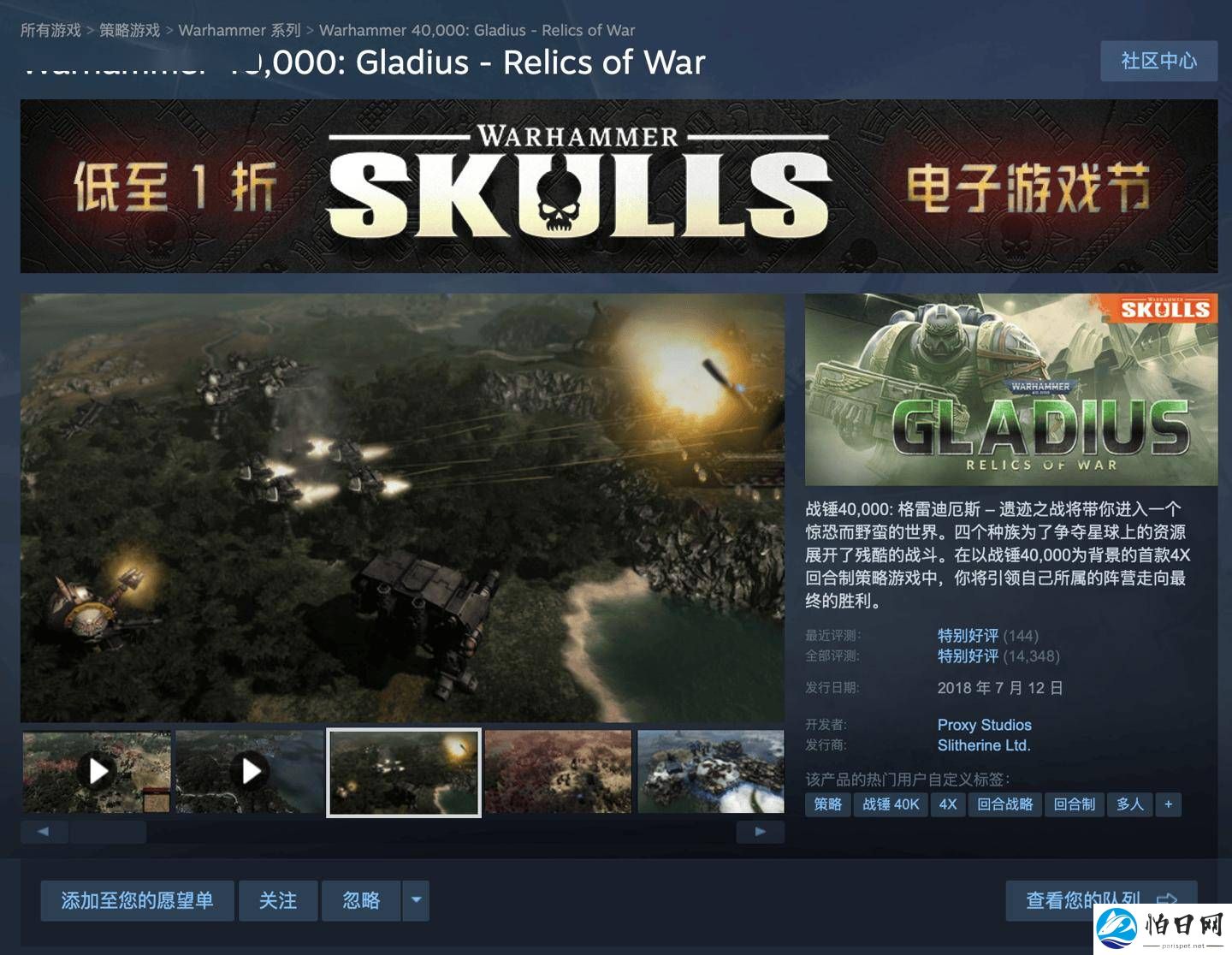The width and height of the screenshot is (1232, 955).
Task: Open the ignore options dropdown arrow
Action: coord(416,900)
